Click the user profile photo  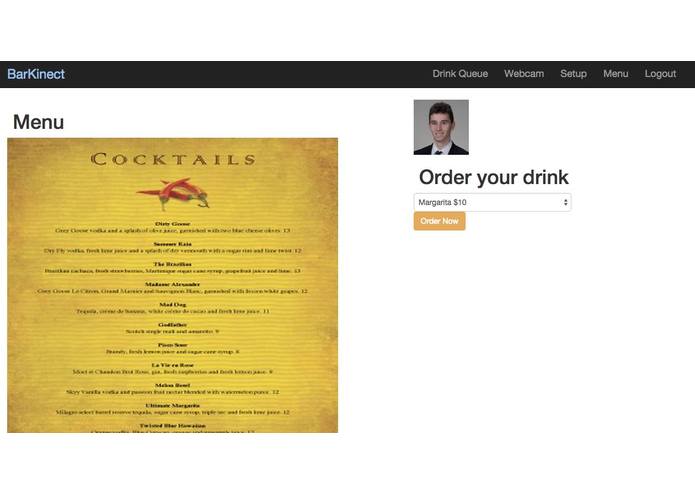click(x=441, y=127)
